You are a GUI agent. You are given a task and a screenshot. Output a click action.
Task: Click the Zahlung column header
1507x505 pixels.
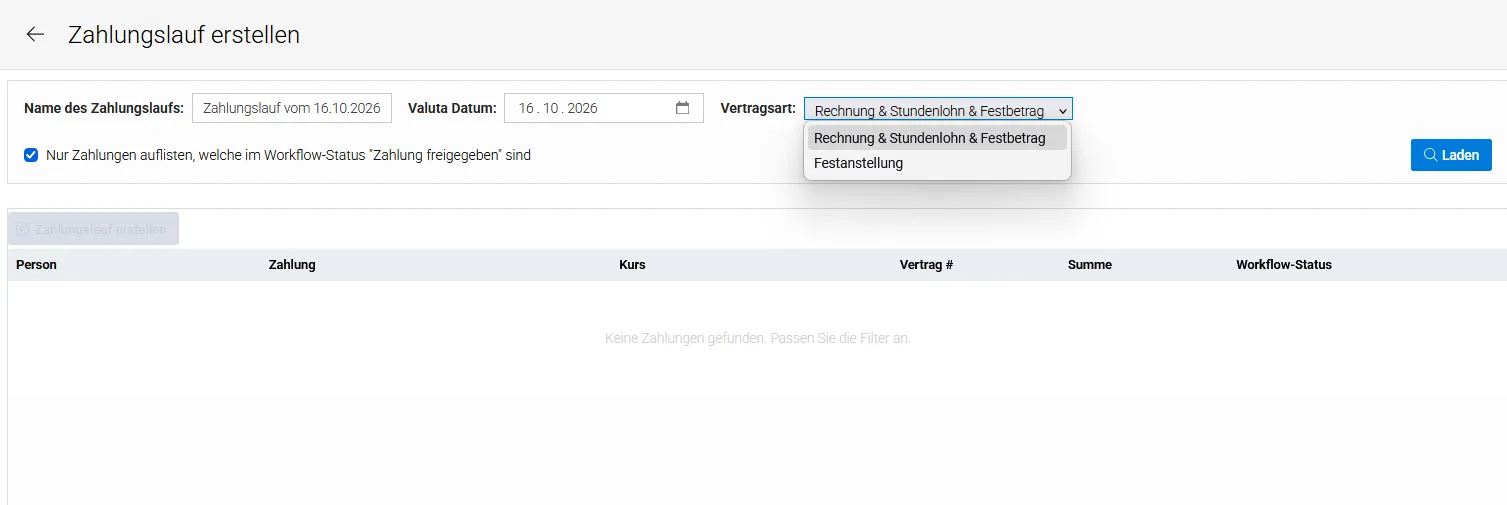point(292,265)
